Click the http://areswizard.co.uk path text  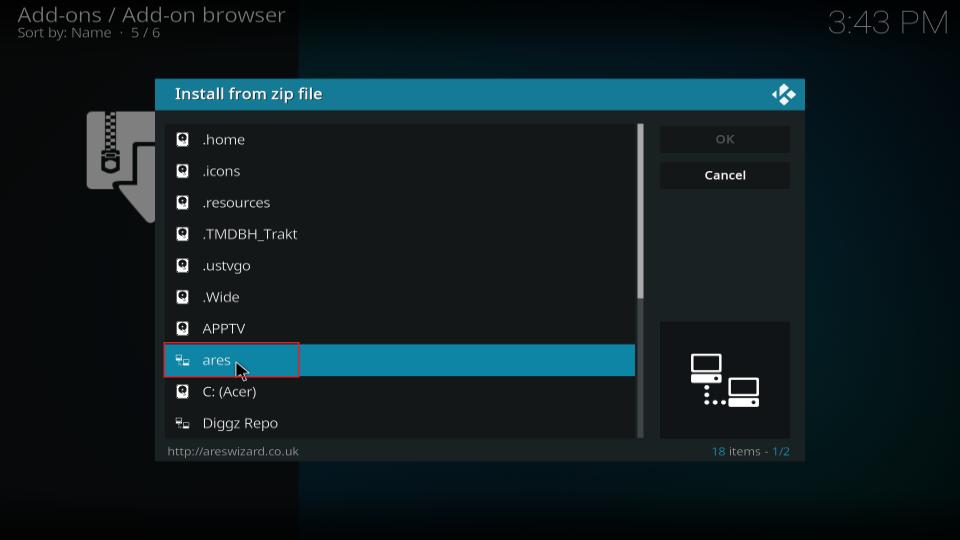coord(233,451)
